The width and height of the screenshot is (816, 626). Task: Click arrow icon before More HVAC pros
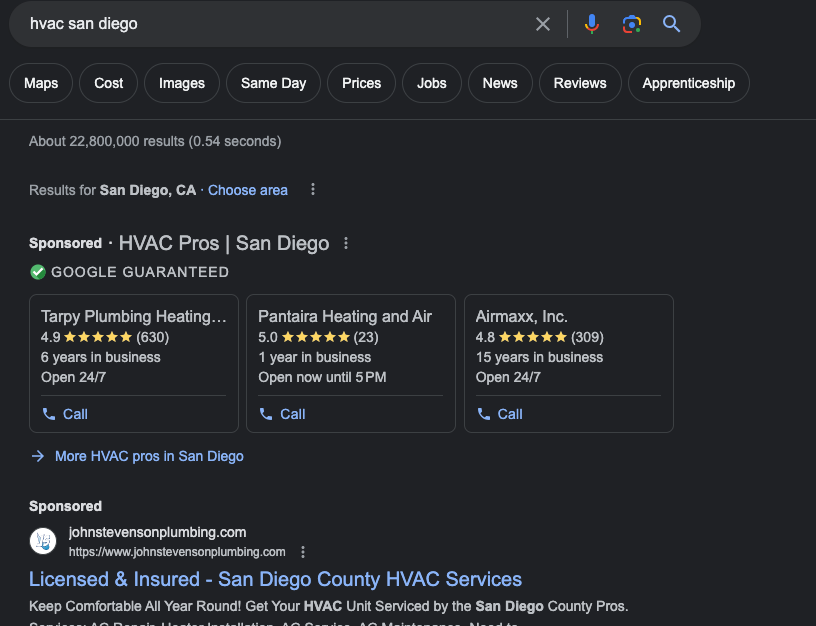(38, 456)
